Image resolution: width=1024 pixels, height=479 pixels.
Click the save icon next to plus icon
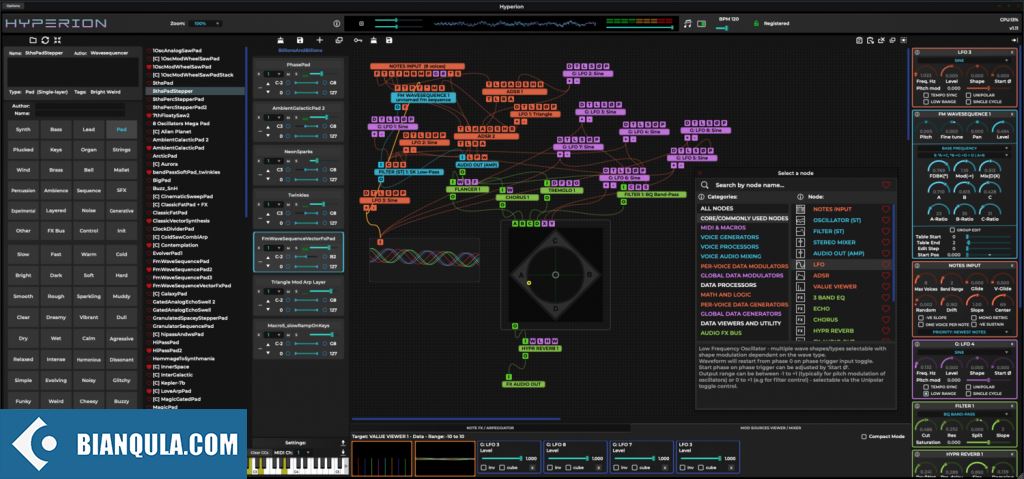pos(300,40)
